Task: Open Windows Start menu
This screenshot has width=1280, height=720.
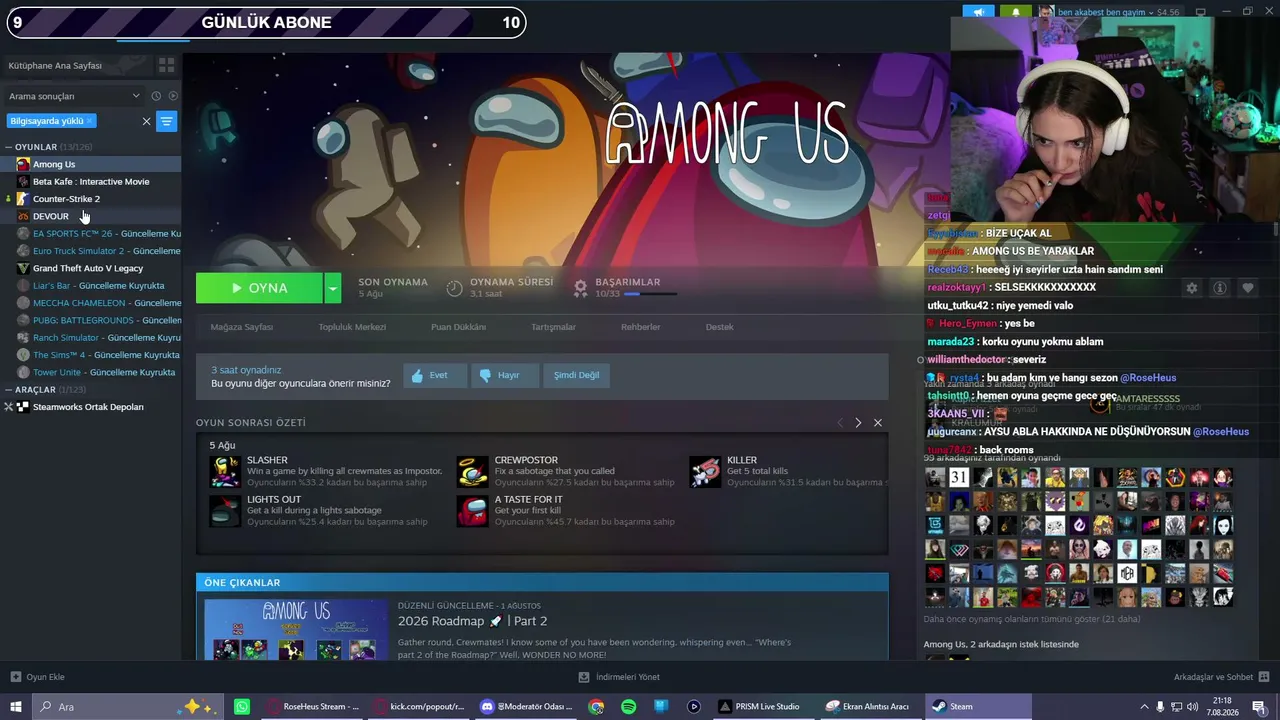Action: pyautogui.click(x=16, y=706)
